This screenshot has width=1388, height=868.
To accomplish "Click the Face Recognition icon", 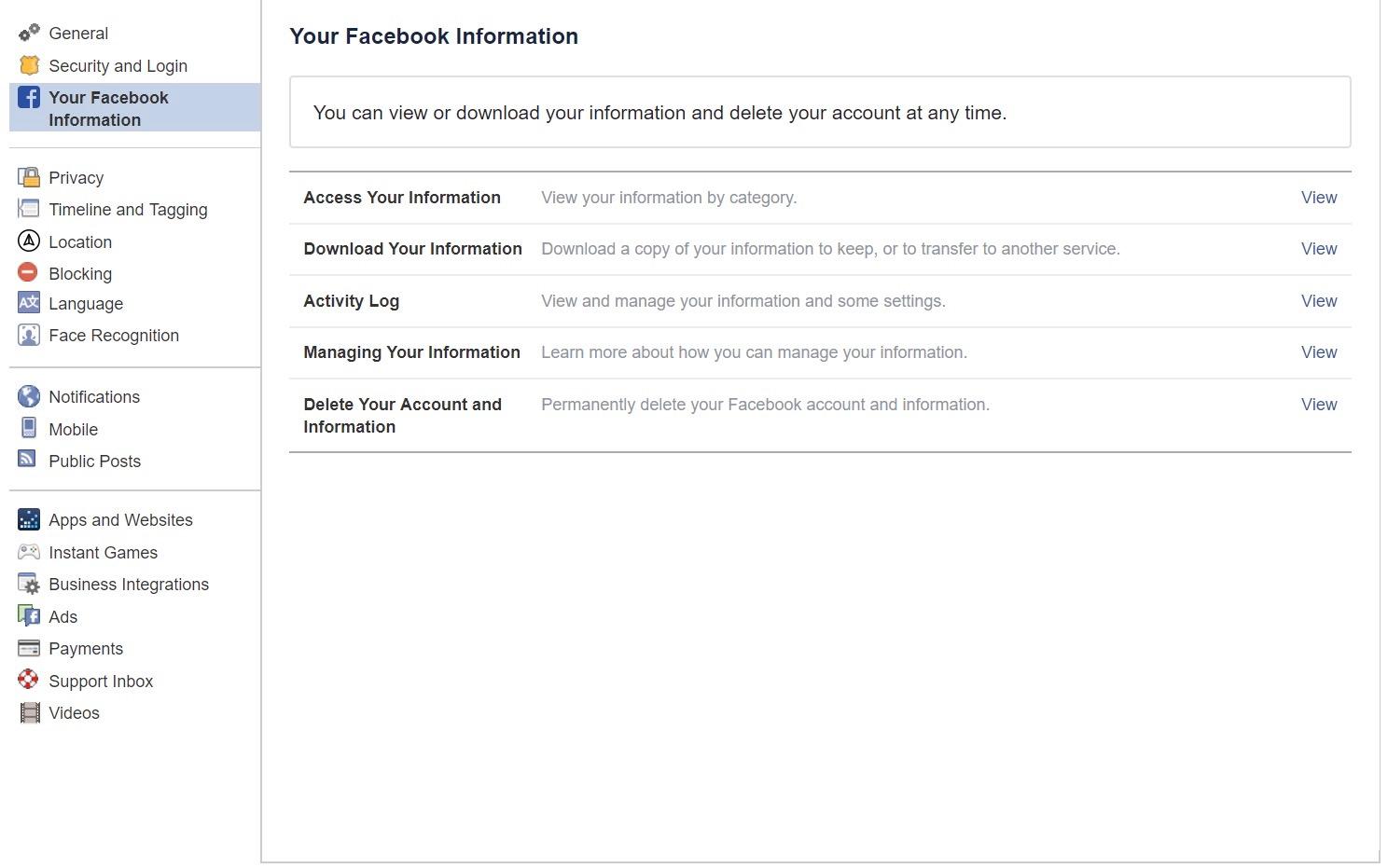I will pos(29,335).
